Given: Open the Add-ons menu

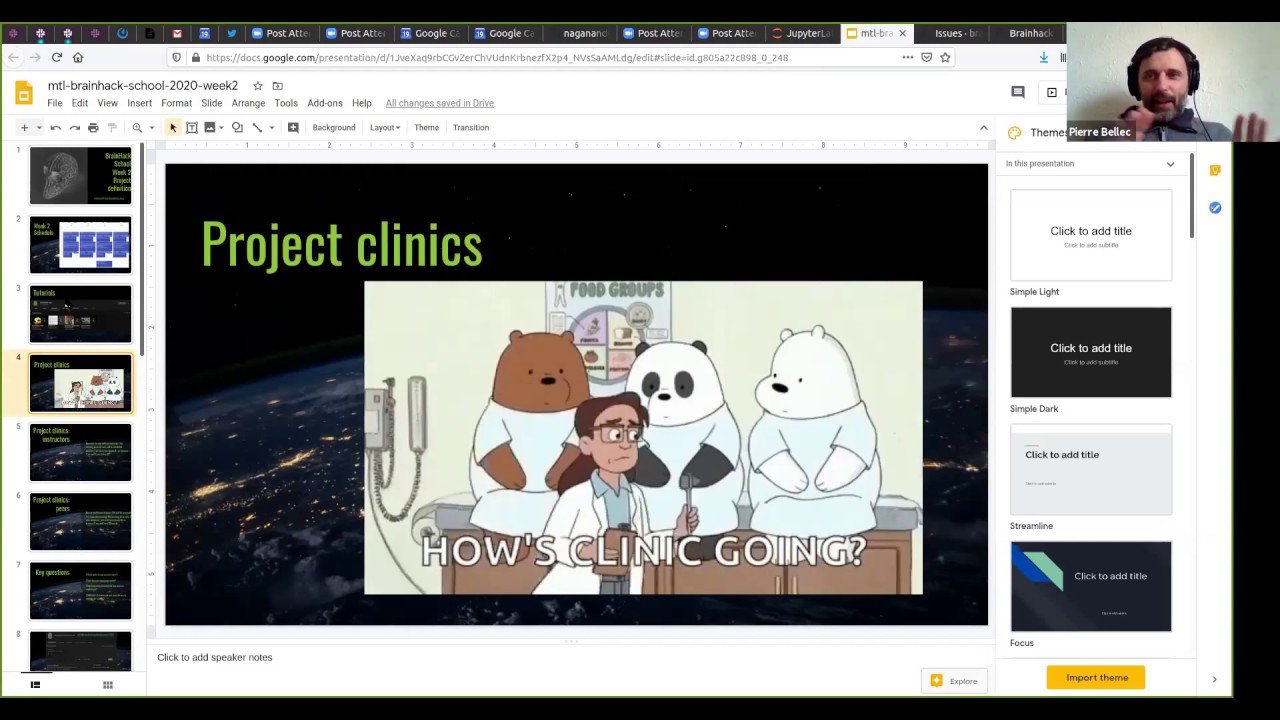Looking at the screenshot, I should (325, 103).
